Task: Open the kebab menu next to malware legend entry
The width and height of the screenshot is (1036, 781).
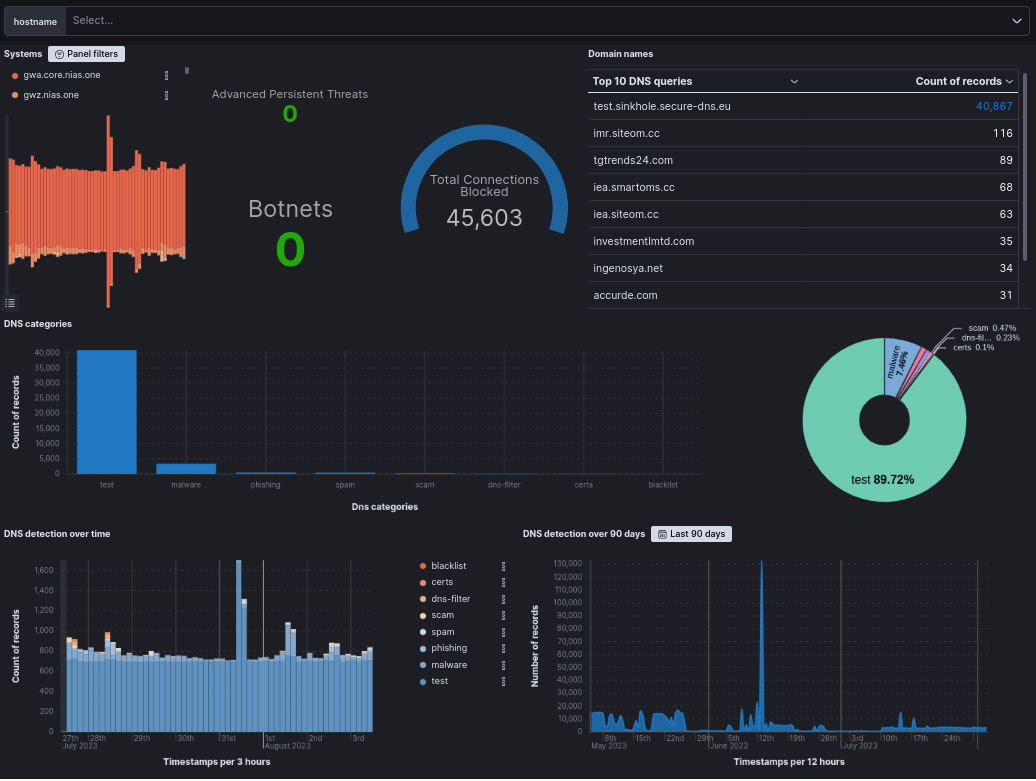Action: [x=503, y=664]
